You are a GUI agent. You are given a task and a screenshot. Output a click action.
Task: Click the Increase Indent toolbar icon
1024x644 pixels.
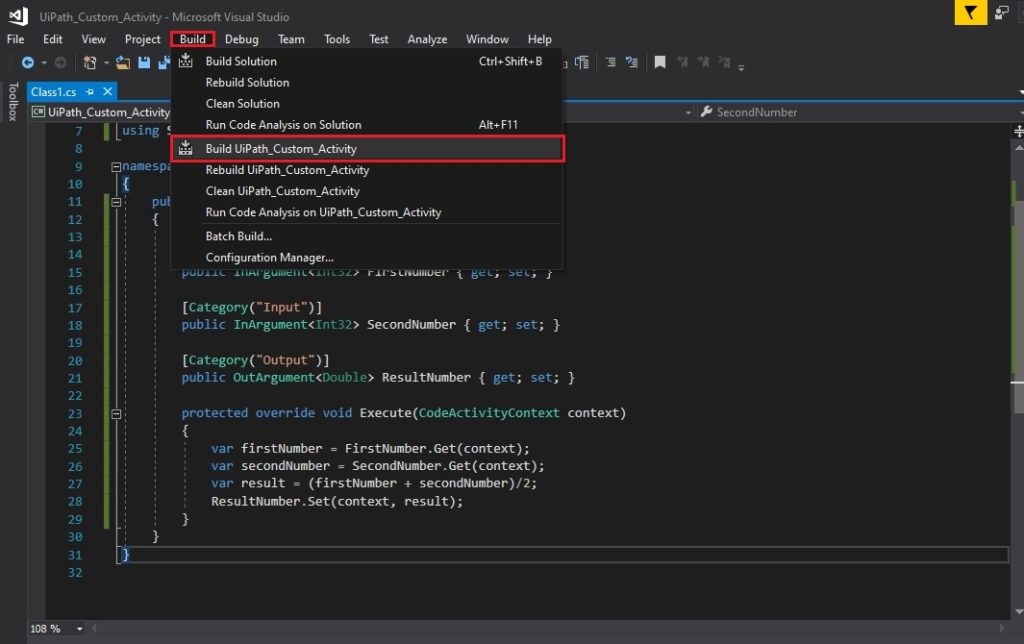click(x=610, y=62)
